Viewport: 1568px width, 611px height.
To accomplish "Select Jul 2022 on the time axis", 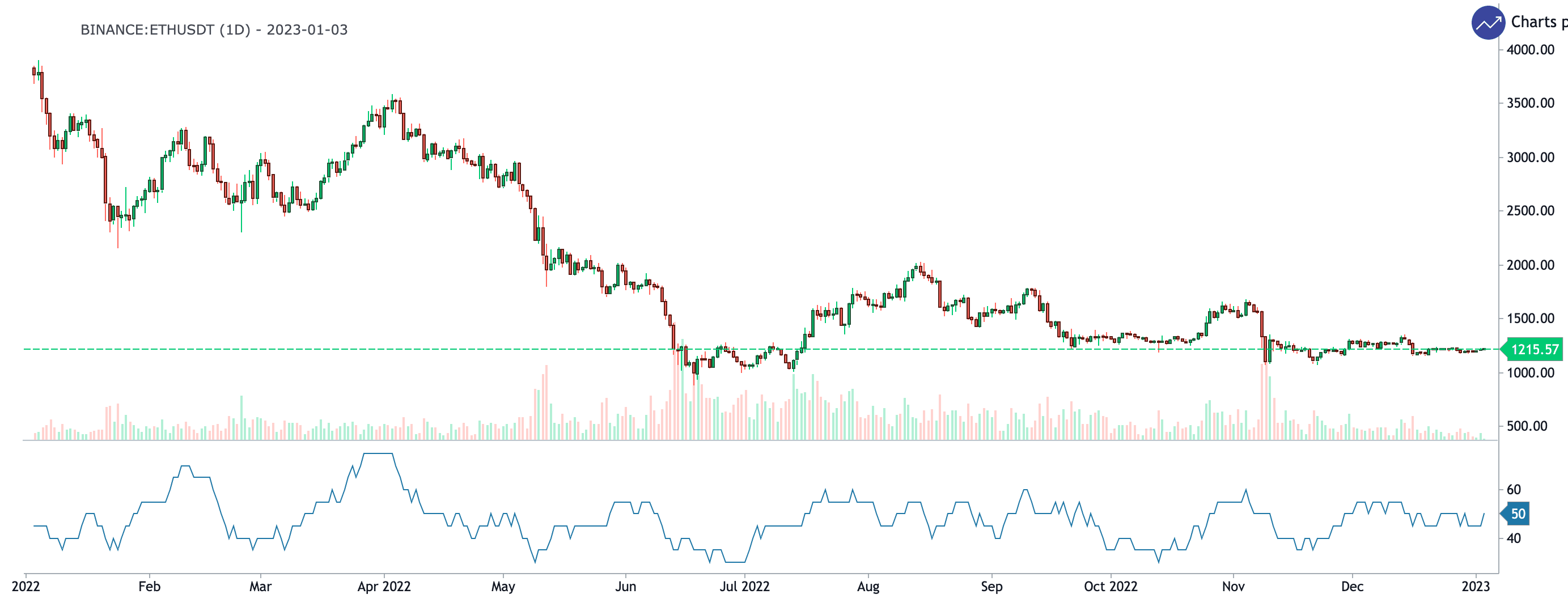I will tap(744, 587).
